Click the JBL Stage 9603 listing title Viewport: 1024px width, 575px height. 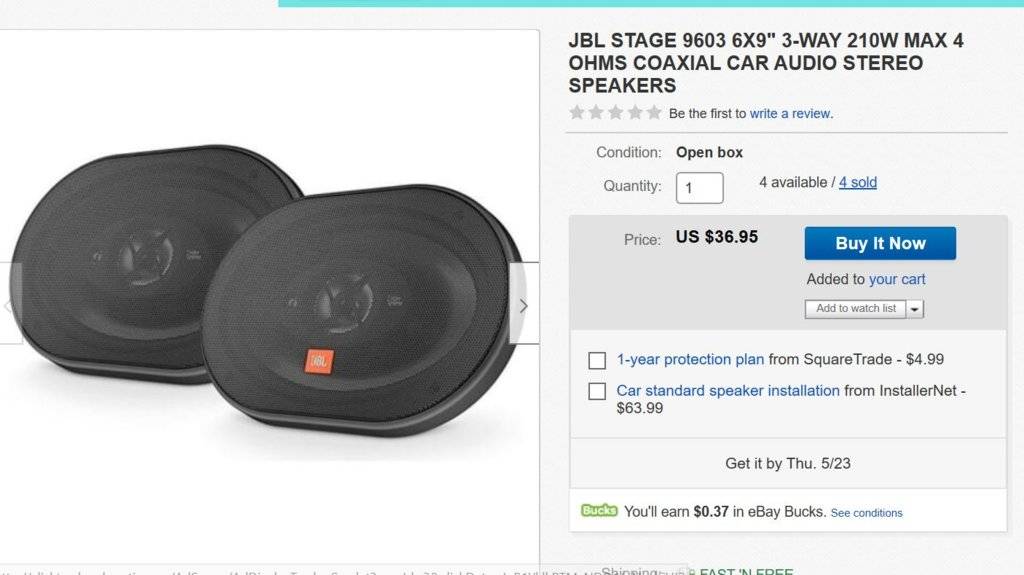pos(766,63)
